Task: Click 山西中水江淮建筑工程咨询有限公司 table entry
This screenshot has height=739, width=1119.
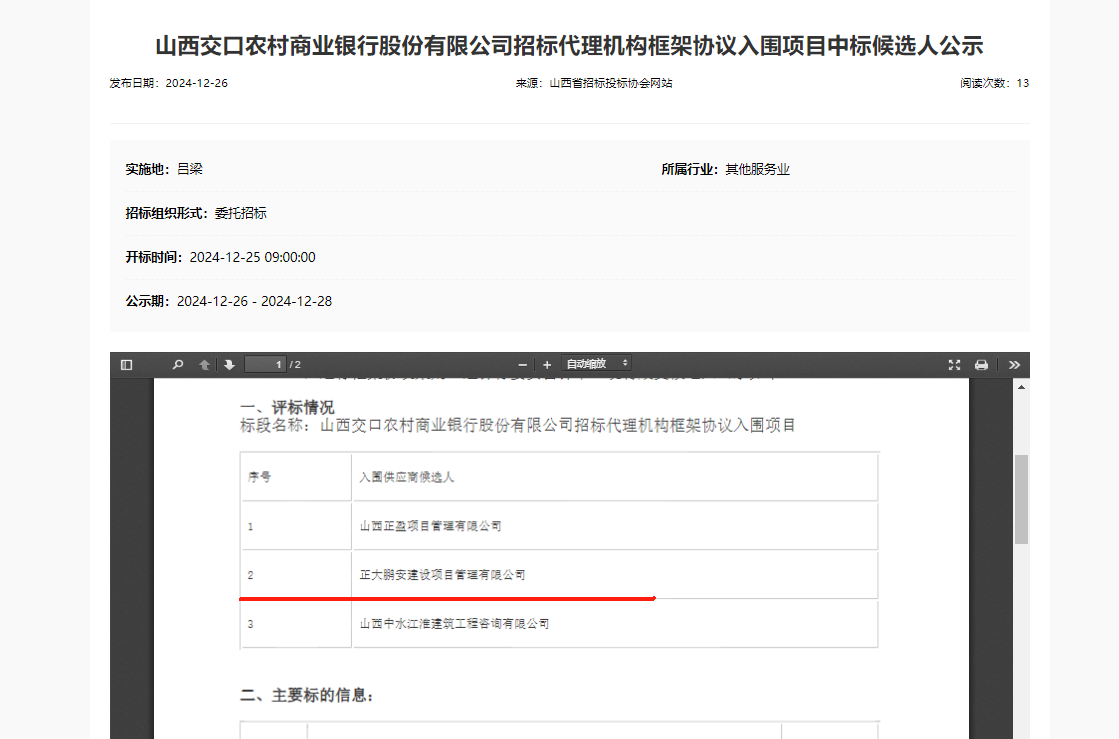Action: (x=454, y=624)
